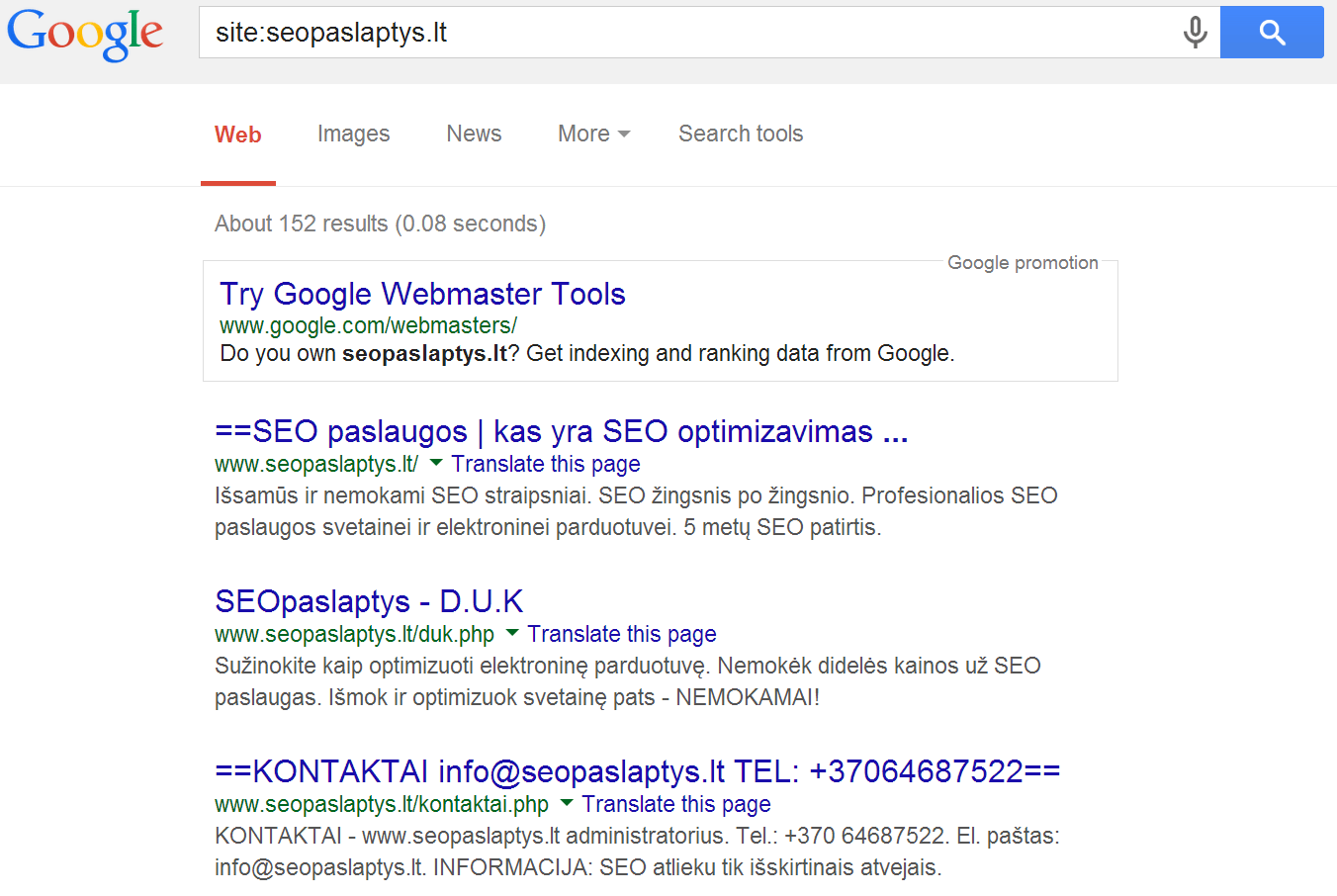The width and height of the screenshot is (1337, 896).
Task: Translate the duk.php result page
Action: pyautogui.click(x=622, y=634)
